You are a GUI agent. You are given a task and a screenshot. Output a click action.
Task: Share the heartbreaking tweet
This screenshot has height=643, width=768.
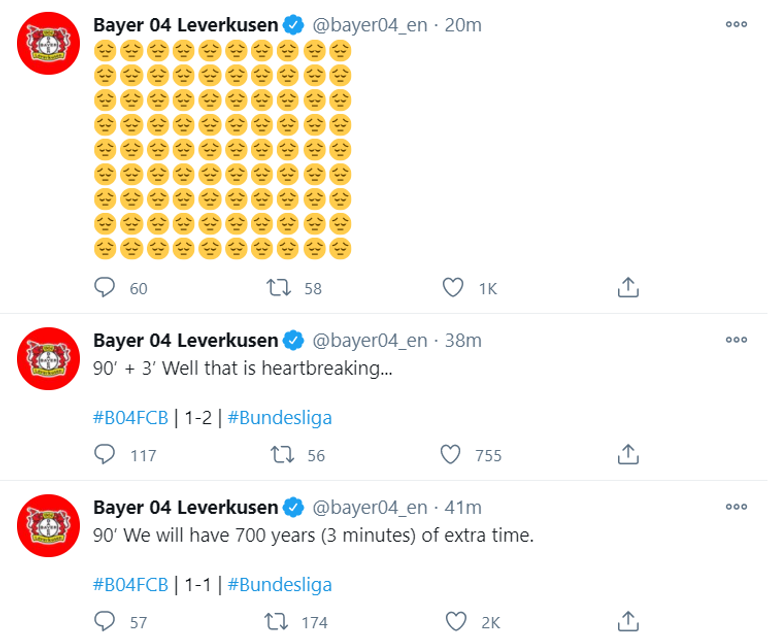628,455
